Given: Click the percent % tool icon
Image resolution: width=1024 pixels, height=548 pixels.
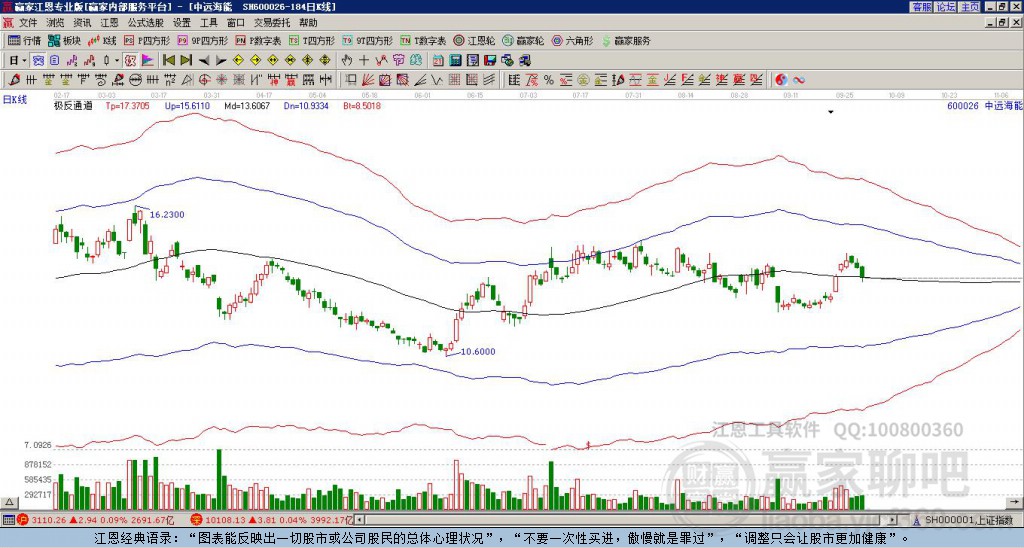Looking at the screenshot, I should point(549,80).
